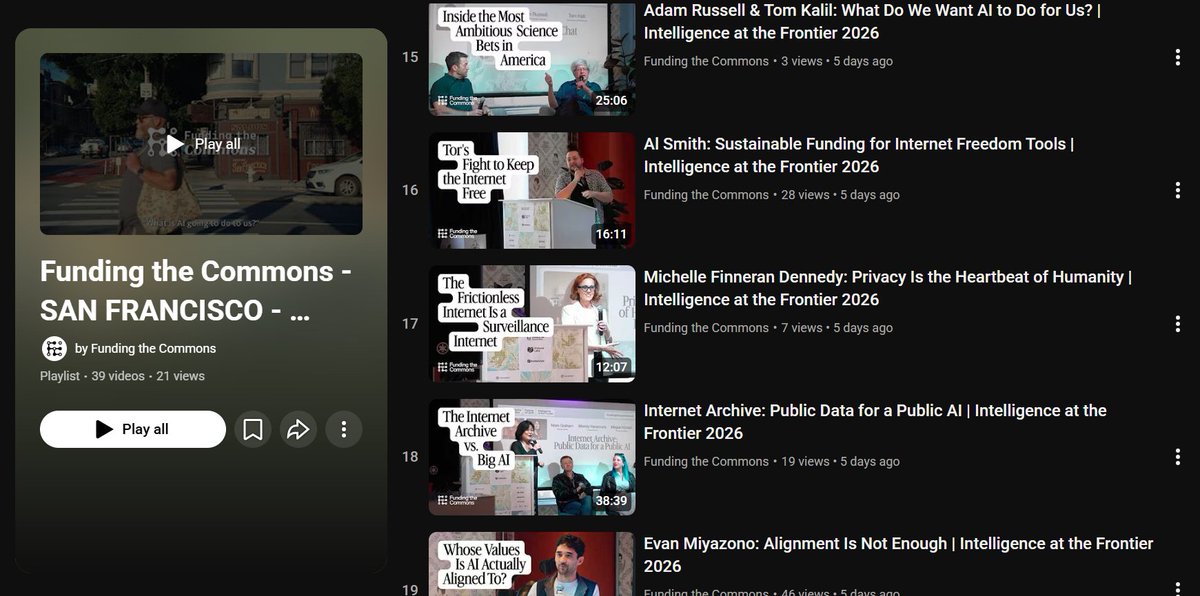This screenshot has width=1200, height=596.
Task: Open options menu for Adam Russell video
Action: pyautogui.click(x=1177, y=57)
